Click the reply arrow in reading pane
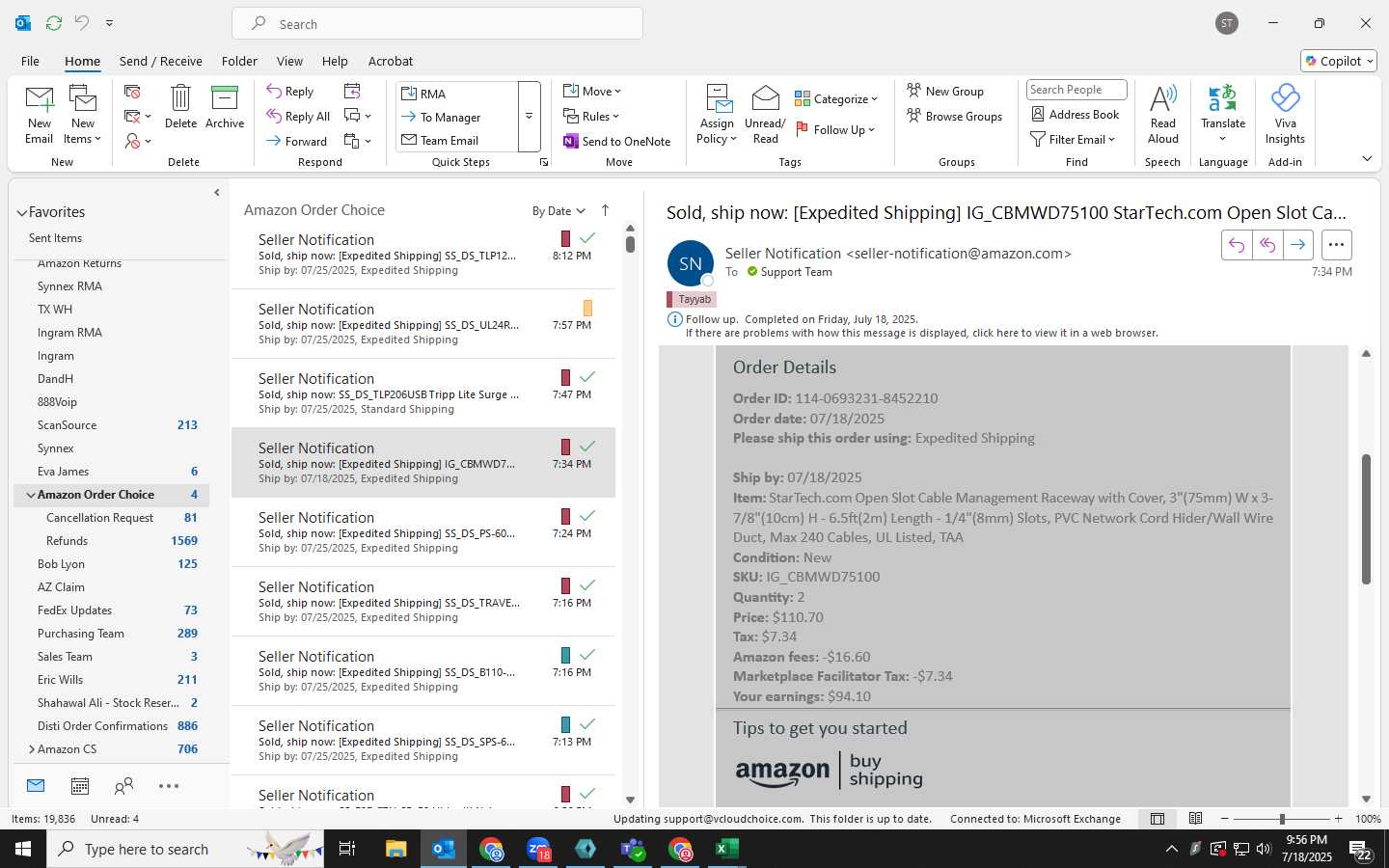The height and width of the screenshot is (868, 1389). tap(1237, 245)
